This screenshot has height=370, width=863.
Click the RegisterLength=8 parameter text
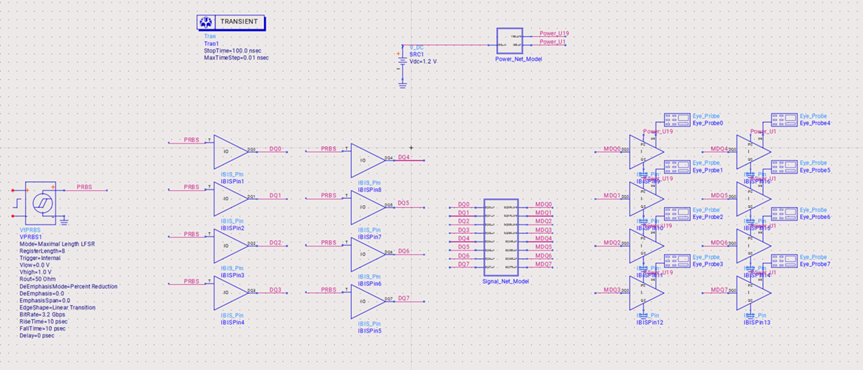[x=42, y=250]
